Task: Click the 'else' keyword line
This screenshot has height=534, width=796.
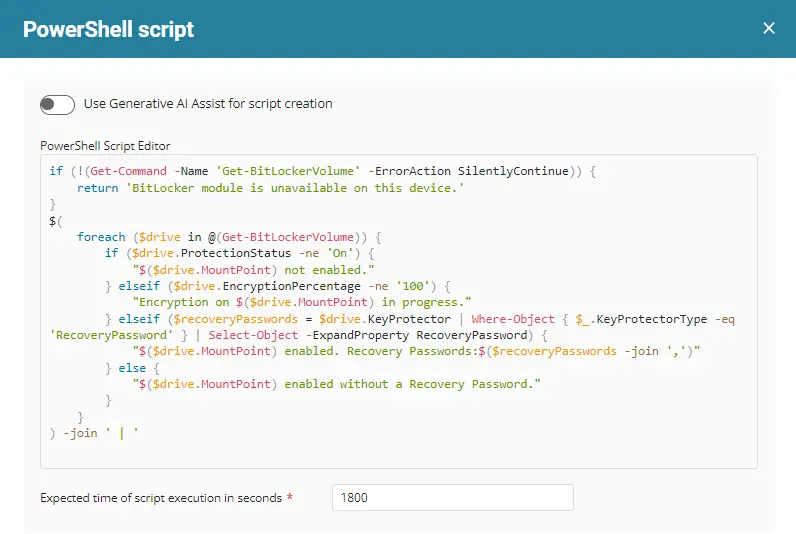Action: tap(132, 368)
